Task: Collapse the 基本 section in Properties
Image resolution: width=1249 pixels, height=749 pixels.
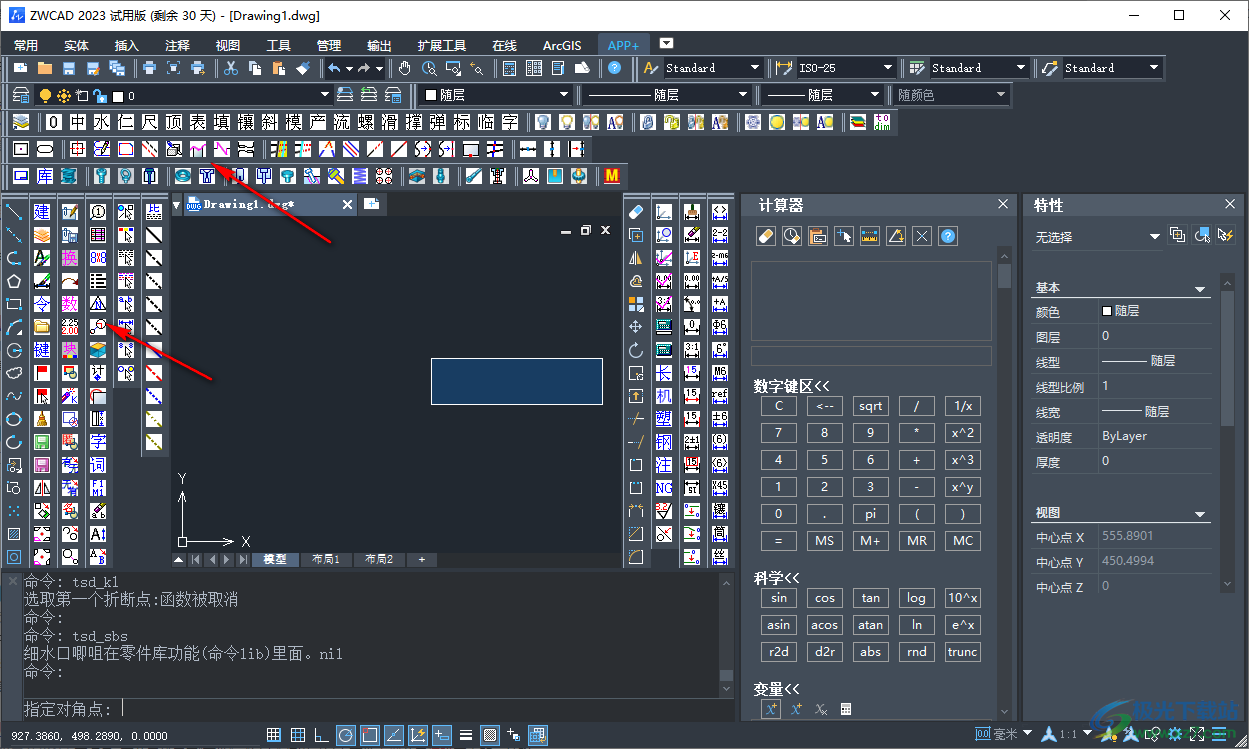Action: click(x=1200, y=288)
